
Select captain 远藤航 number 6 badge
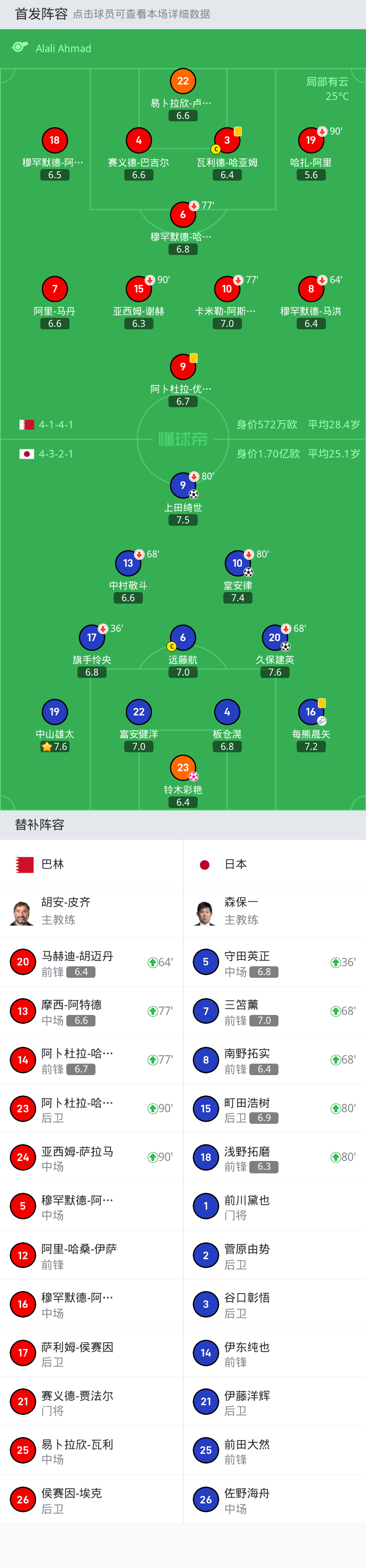pos(183,637)
